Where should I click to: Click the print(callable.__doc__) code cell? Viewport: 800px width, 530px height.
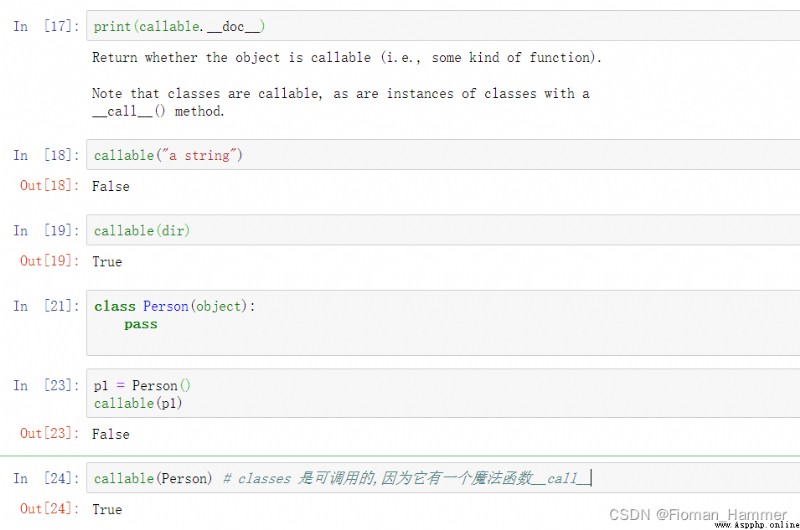click(443, 26)
